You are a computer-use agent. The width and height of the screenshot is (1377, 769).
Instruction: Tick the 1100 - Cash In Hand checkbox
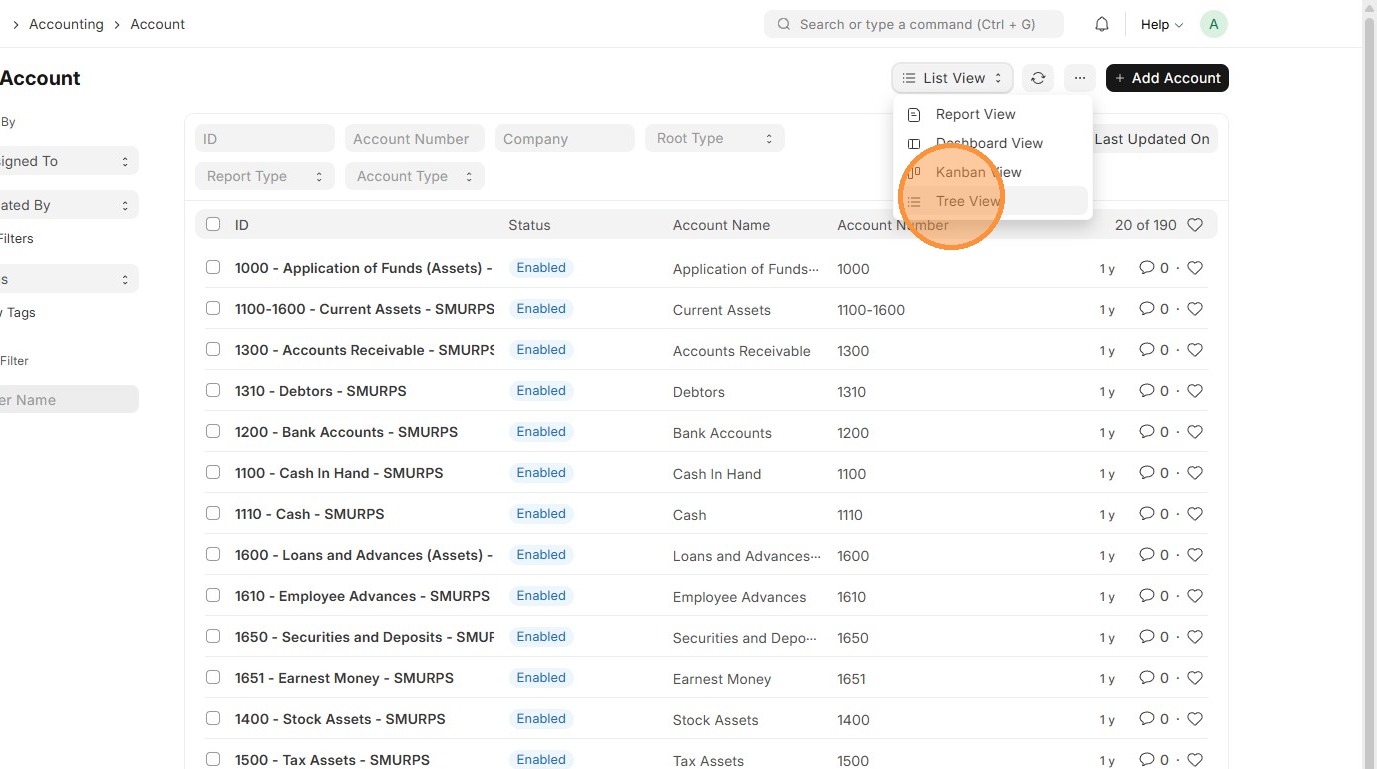click(x=213, y=472)
